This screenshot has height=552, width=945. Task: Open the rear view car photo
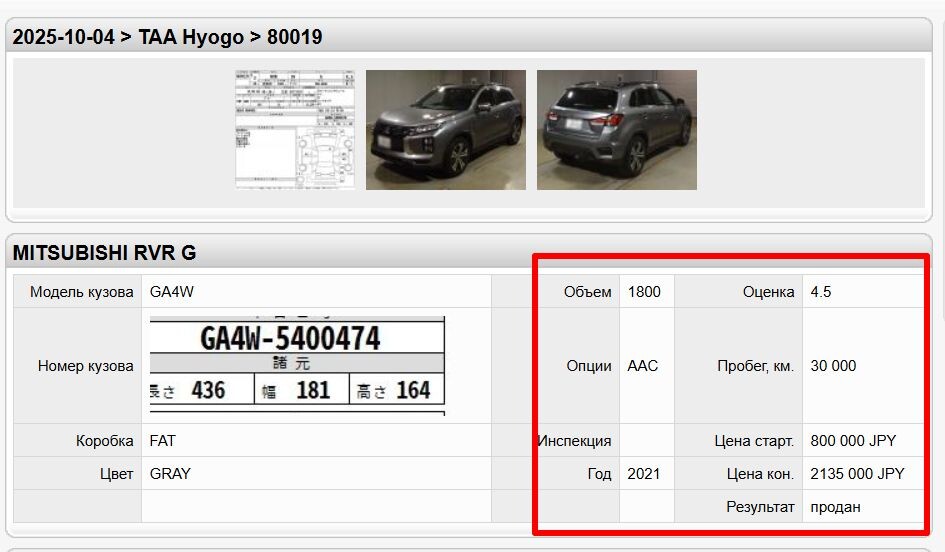(x=617, y=130)
